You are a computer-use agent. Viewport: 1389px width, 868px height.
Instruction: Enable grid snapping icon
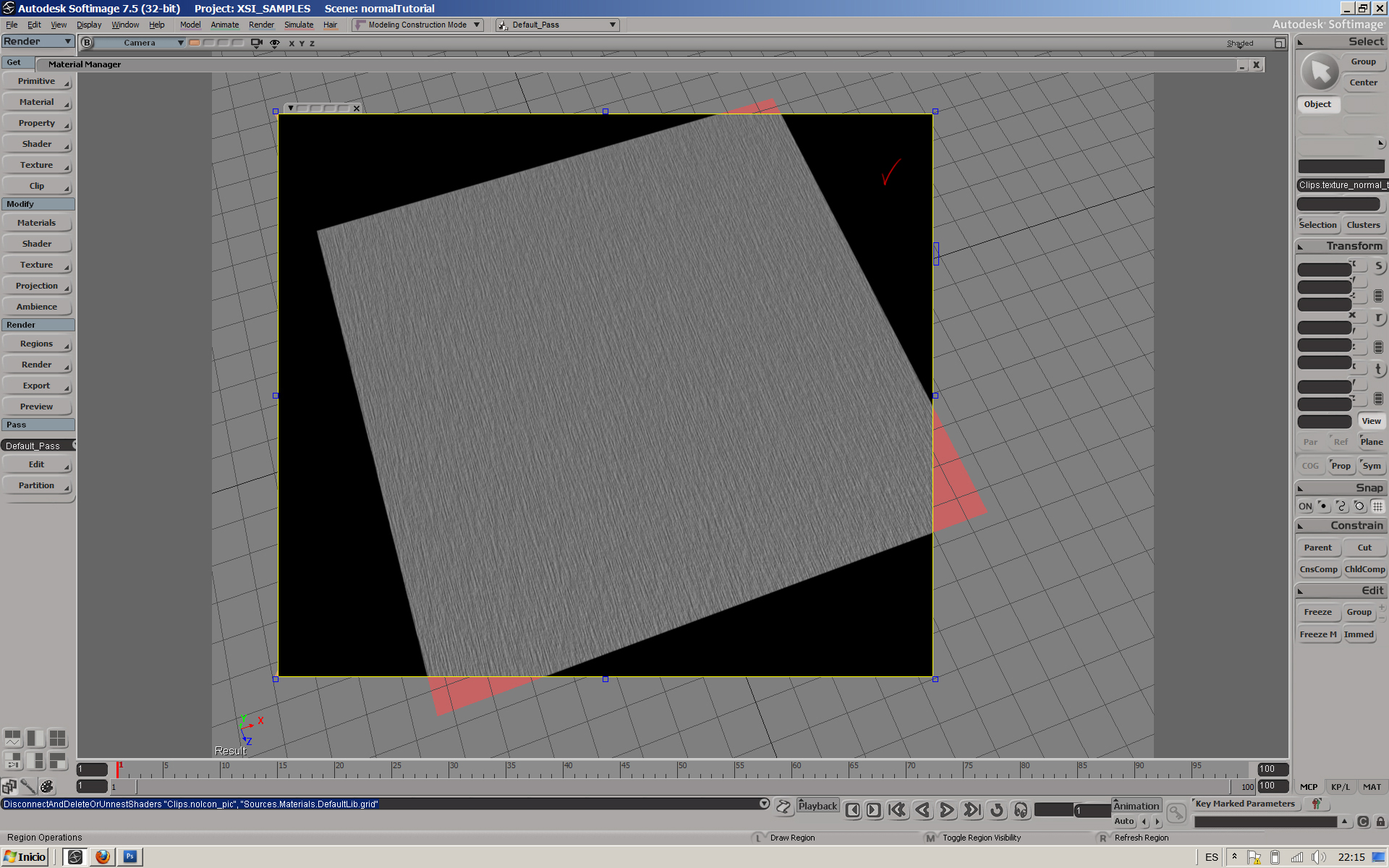pyautogui.click(x=1377, y=506)
